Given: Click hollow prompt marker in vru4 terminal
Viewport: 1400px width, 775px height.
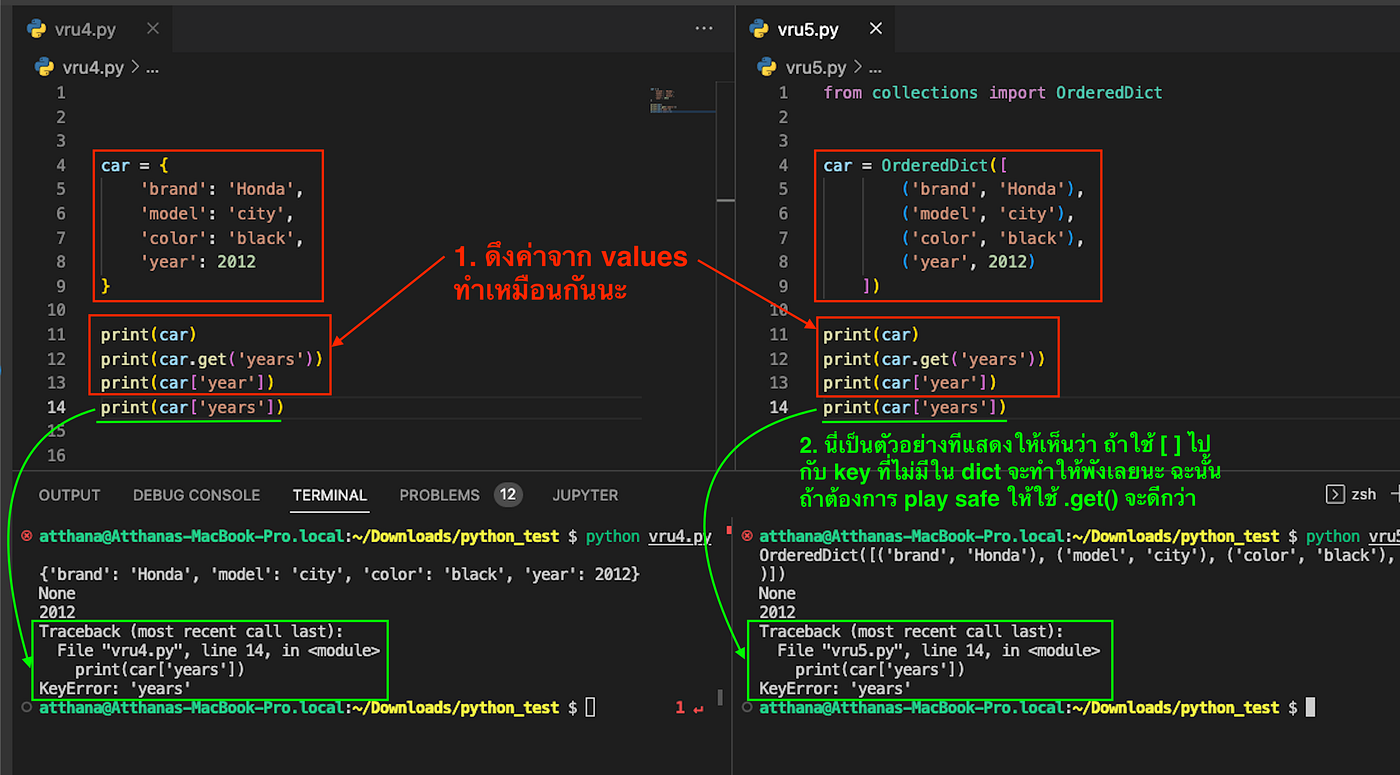Looking at the screenshot, I should point(27,707).
